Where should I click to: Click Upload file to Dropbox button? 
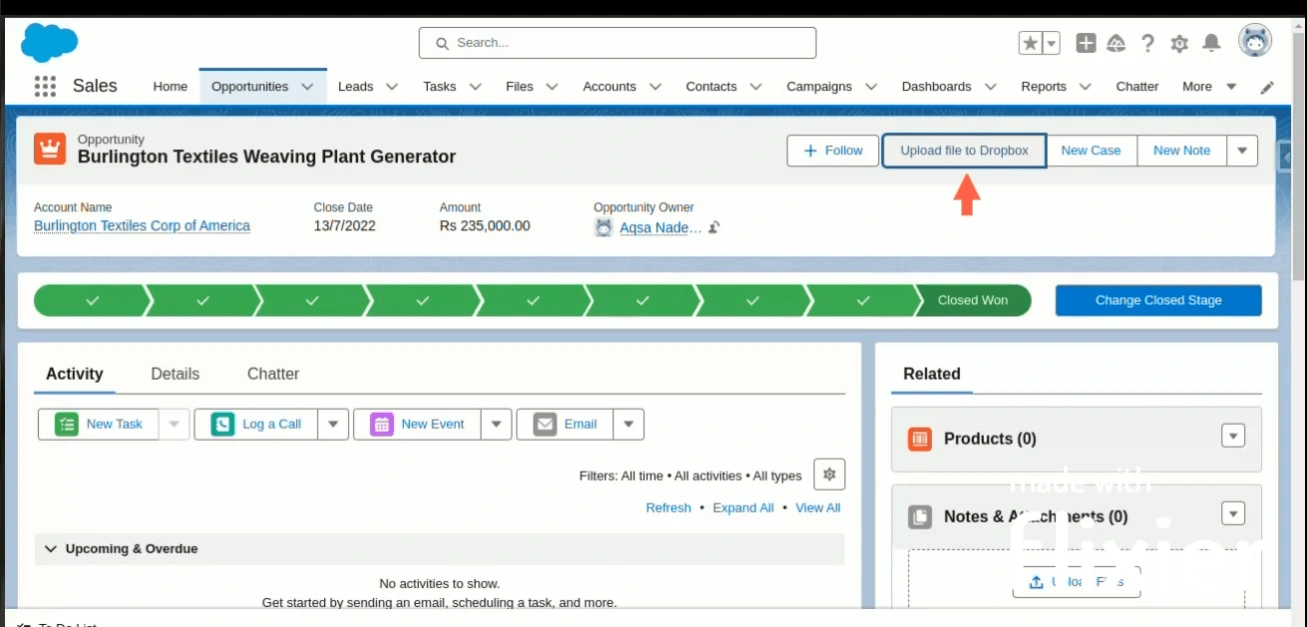pyautogui.click(x=964, y=151)
